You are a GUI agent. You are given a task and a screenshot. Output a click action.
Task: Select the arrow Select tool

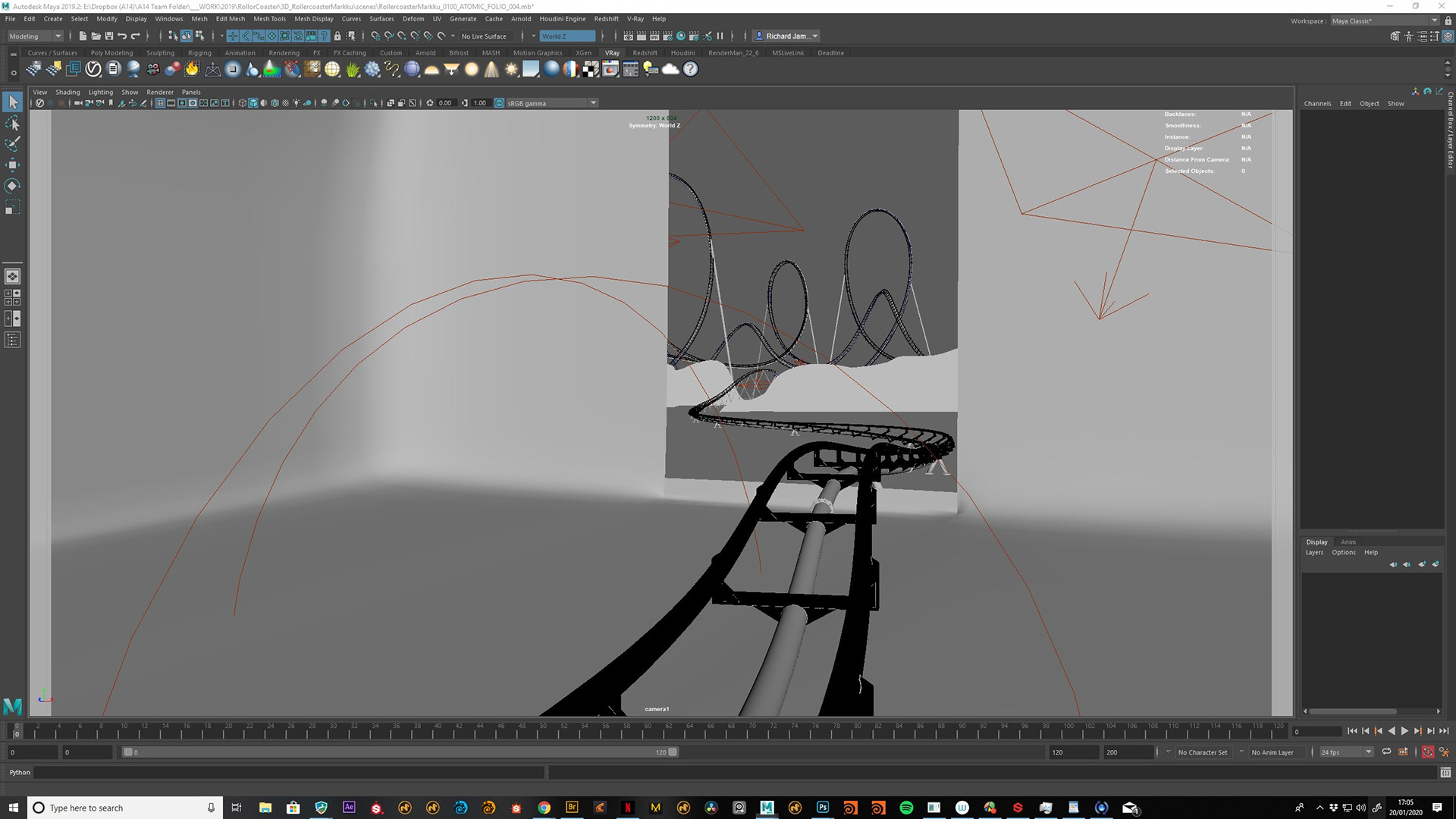(x=13, y=102)
